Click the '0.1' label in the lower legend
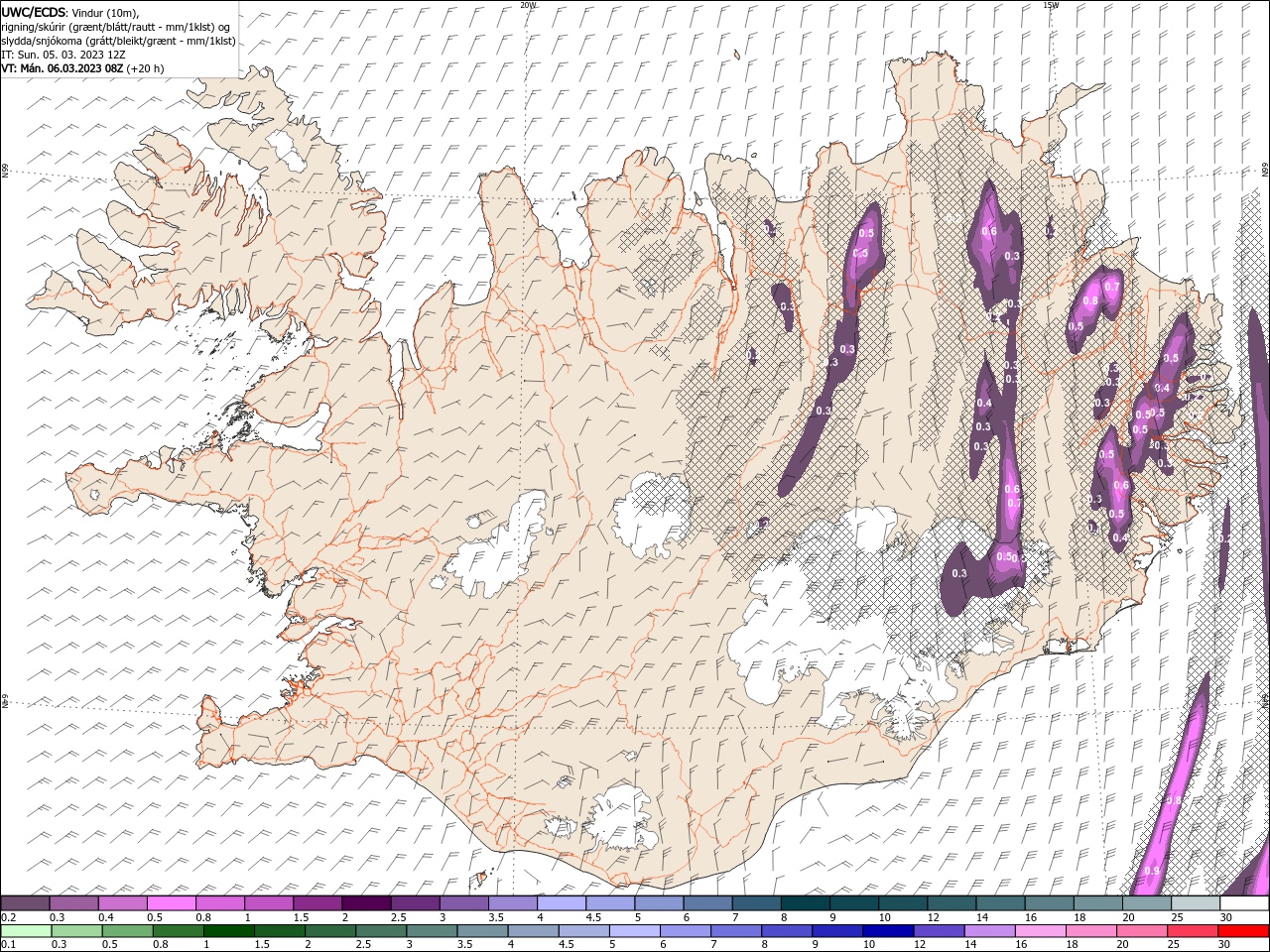This screenshot has width=1270, height=952. (x=8, y=945)
